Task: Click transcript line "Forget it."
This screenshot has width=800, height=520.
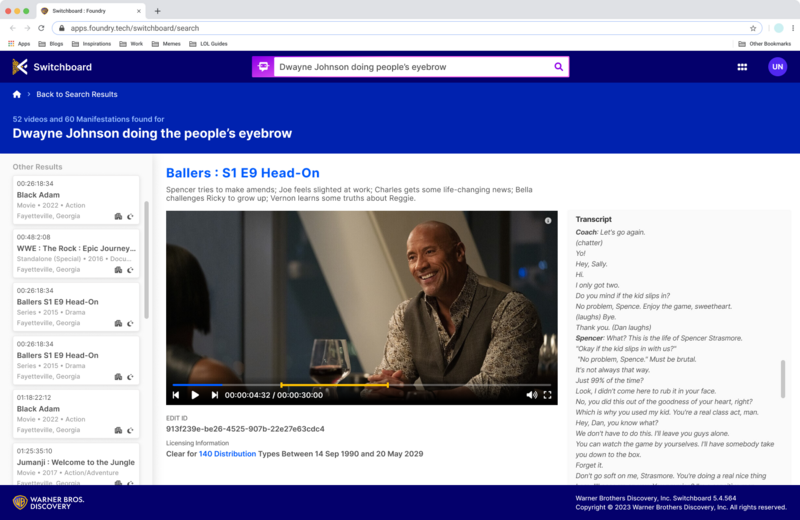Action: [589, 465]
